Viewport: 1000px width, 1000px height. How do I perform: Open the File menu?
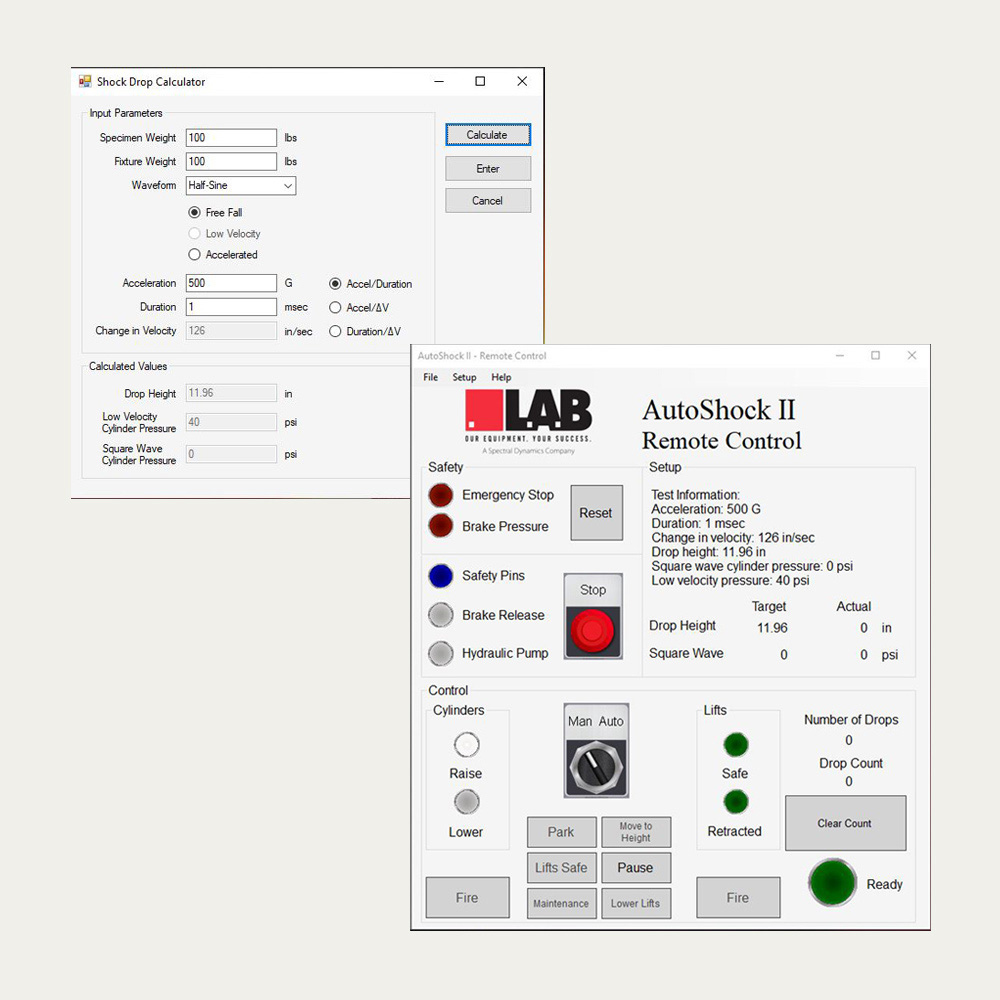pyautogui.click(x=430, y=378)
